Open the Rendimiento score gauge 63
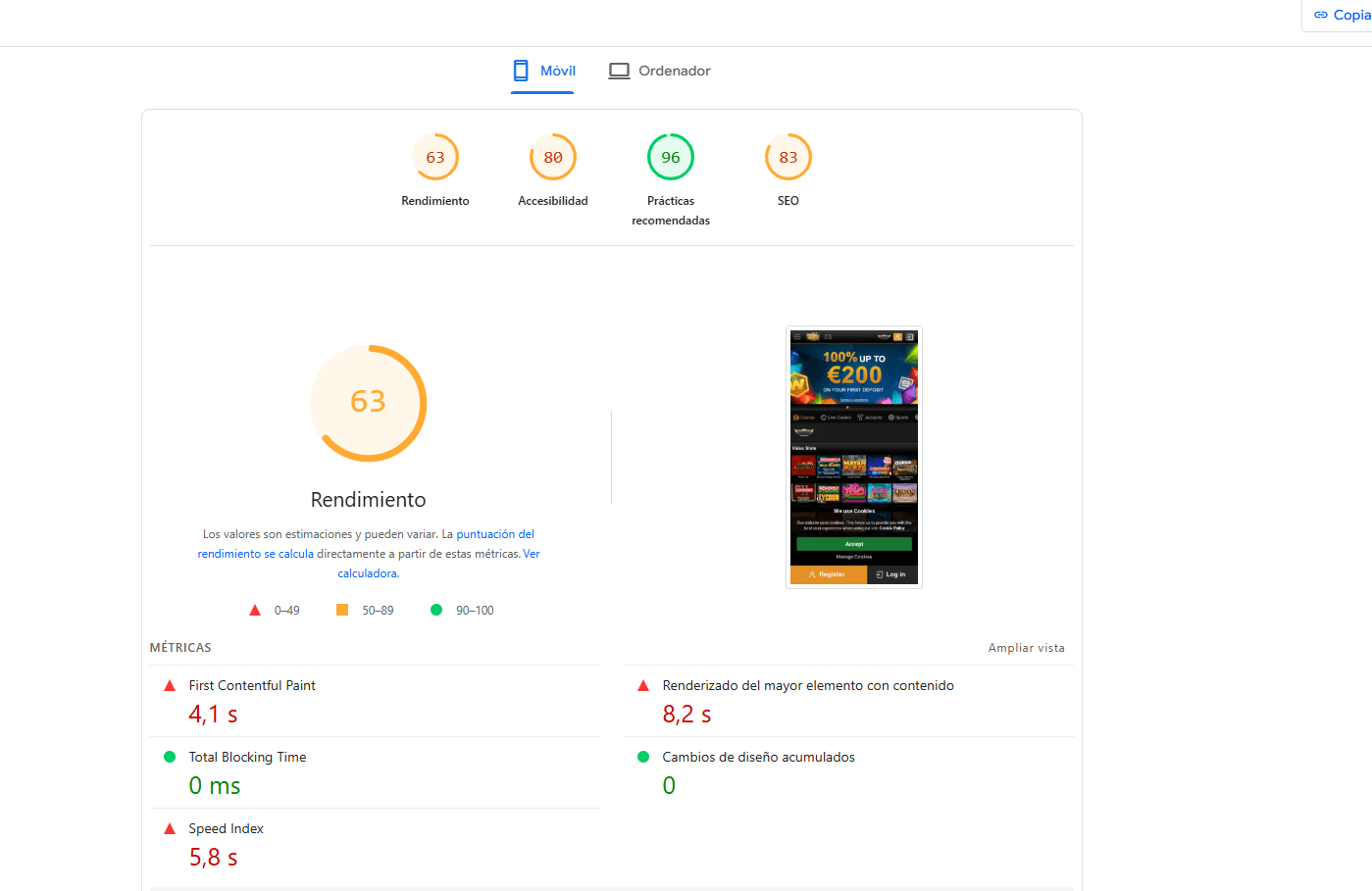The width and height of the screenshot is (1372, 891). 435,157
